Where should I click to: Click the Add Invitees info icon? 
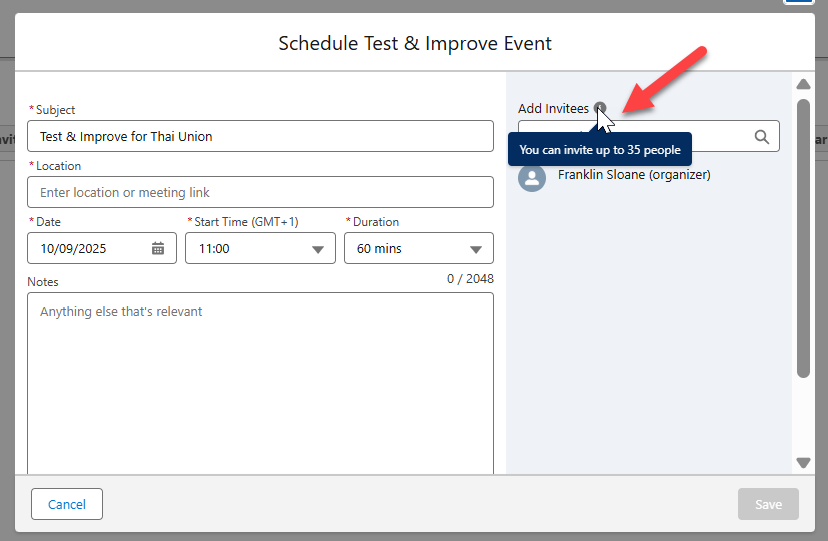[599, 109]
